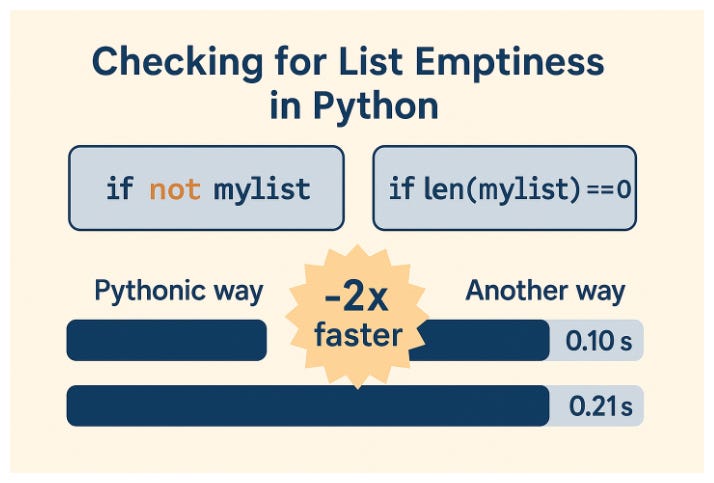Click the short dark bar under Pythonic way

(x=166, y=340)
